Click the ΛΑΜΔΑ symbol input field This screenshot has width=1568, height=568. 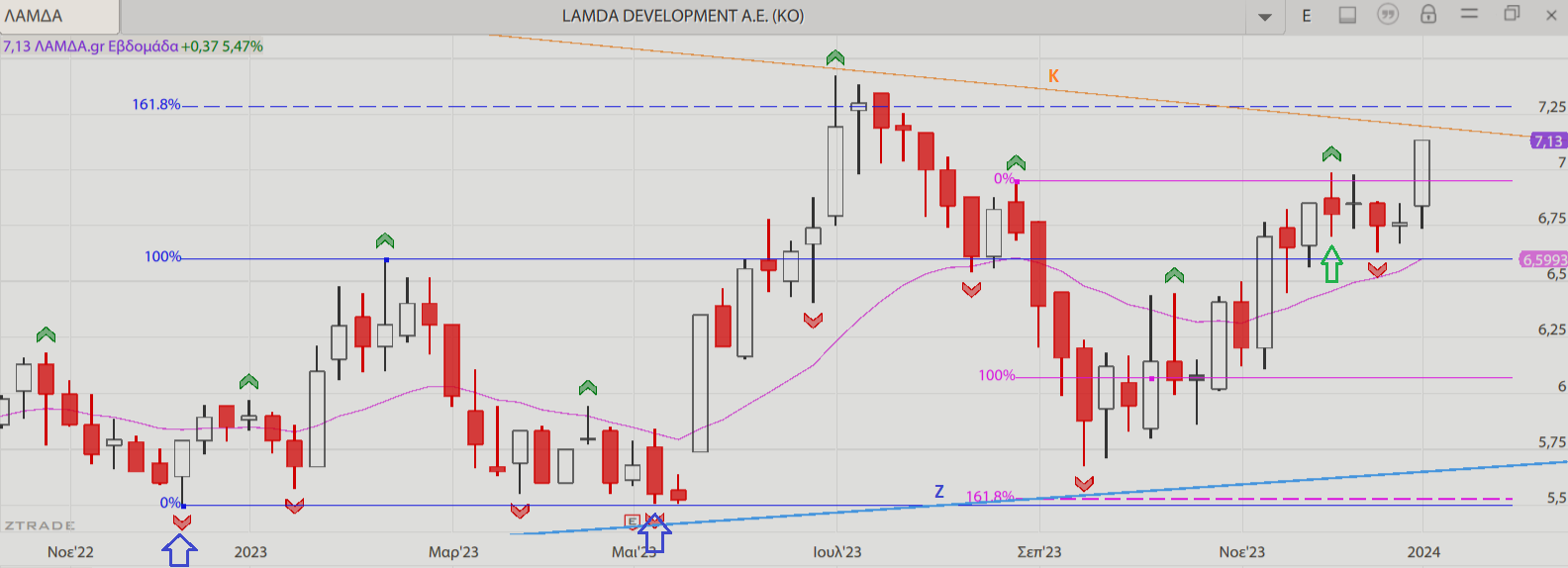tap(59, 16)
